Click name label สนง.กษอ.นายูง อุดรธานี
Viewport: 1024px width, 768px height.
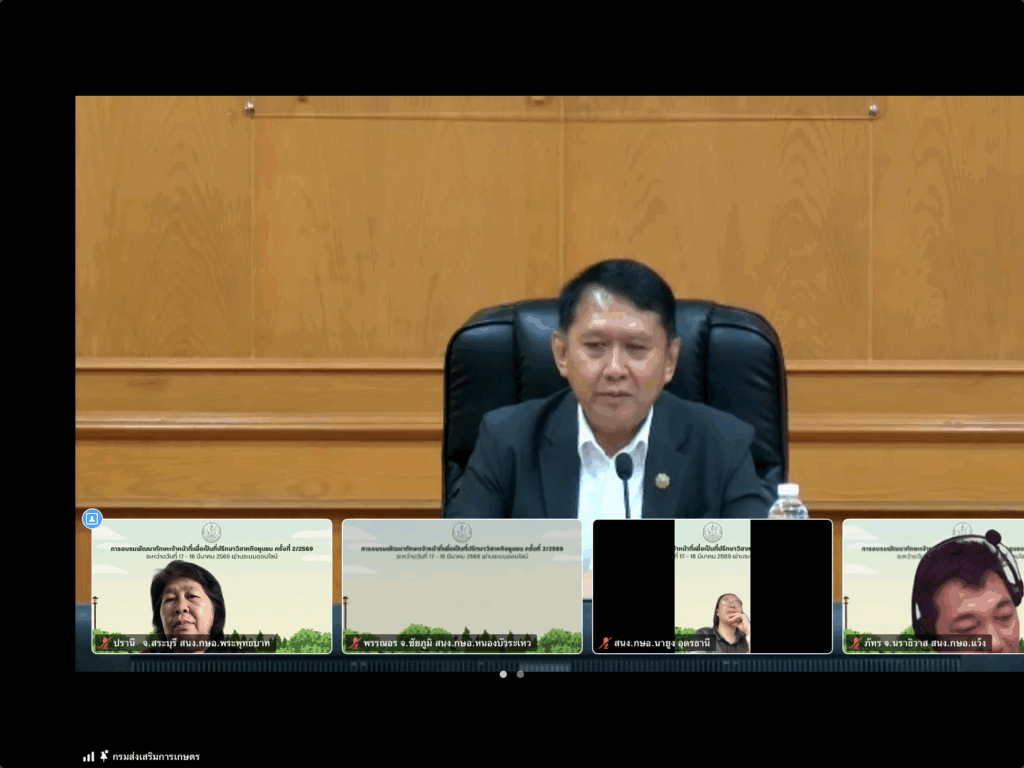coord(664,643)
